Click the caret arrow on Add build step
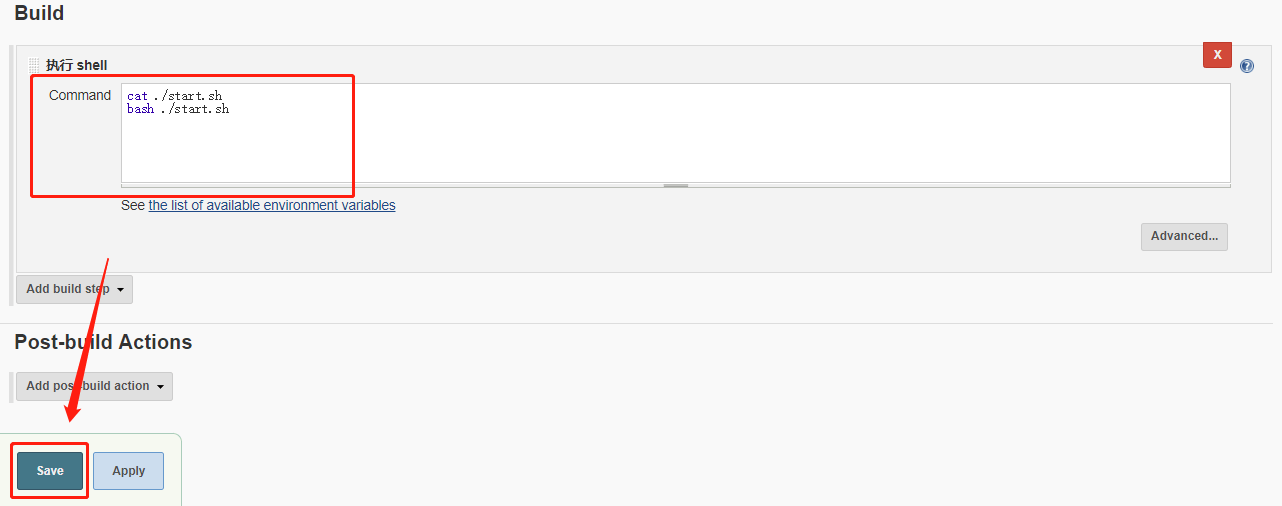The image size is (1282, 506). (x=121, y=290)
